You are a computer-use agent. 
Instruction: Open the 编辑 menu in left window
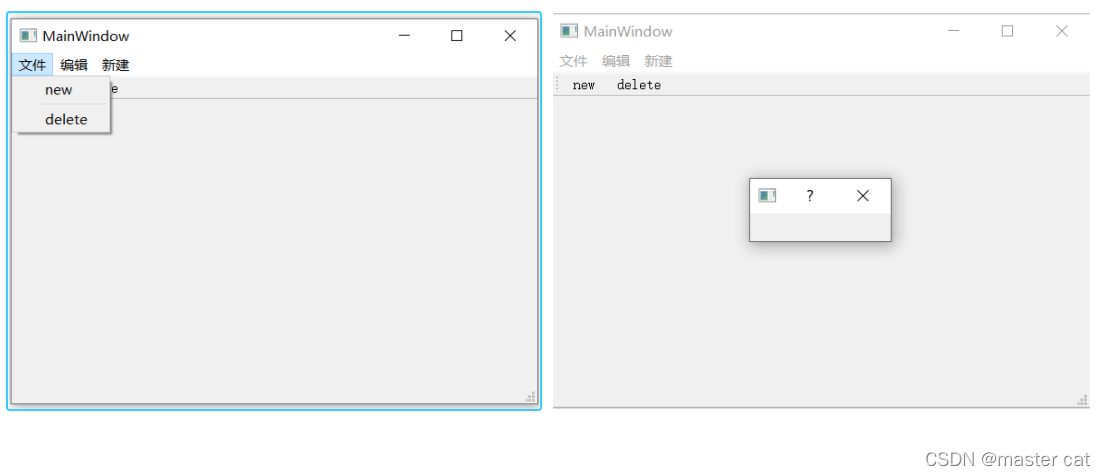74,66
